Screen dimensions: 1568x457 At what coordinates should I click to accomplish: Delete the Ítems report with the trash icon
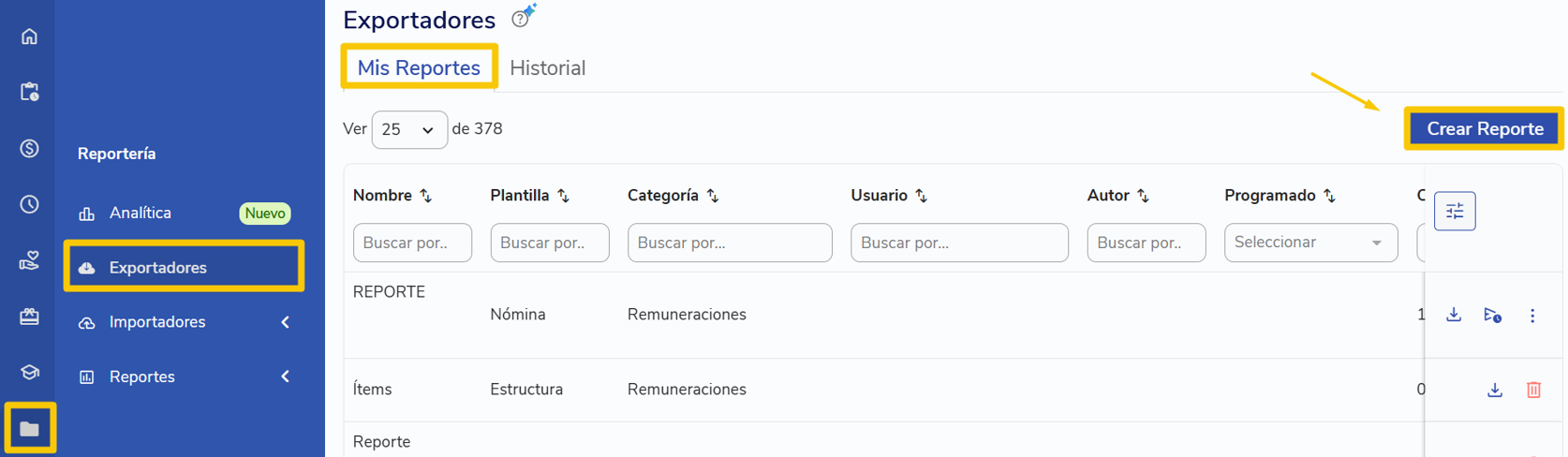coord(1533,390)
